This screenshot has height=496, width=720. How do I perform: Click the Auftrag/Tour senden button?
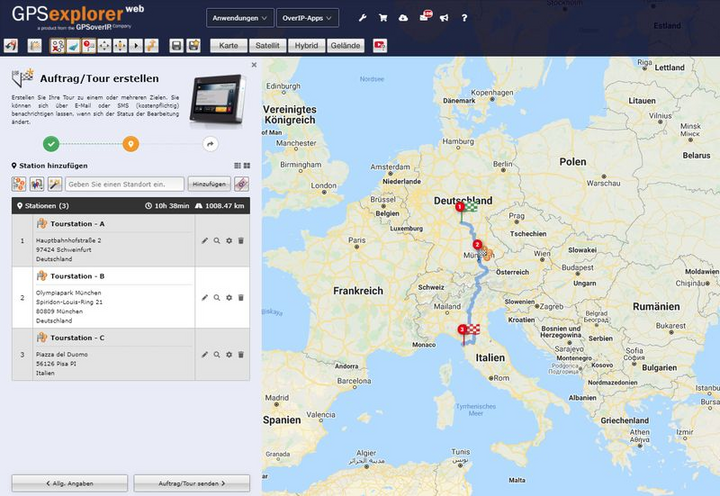192,483
